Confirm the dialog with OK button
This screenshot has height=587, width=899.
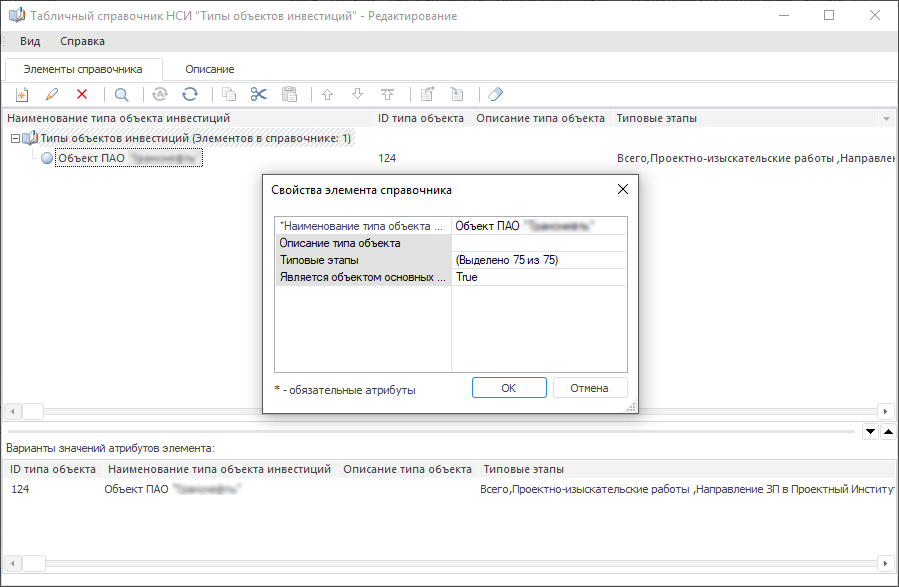[509, 388]
